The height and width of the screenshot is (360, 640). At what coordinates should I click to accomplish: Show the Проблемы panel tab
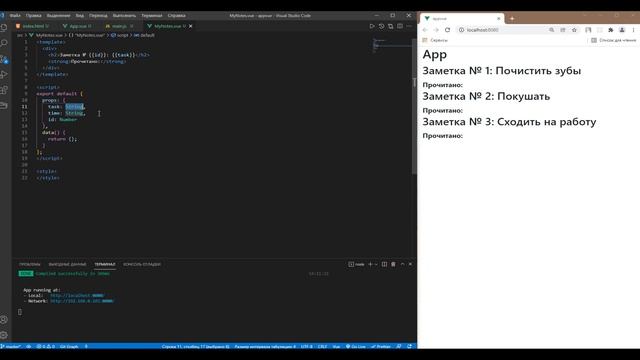tap(29, 264)
